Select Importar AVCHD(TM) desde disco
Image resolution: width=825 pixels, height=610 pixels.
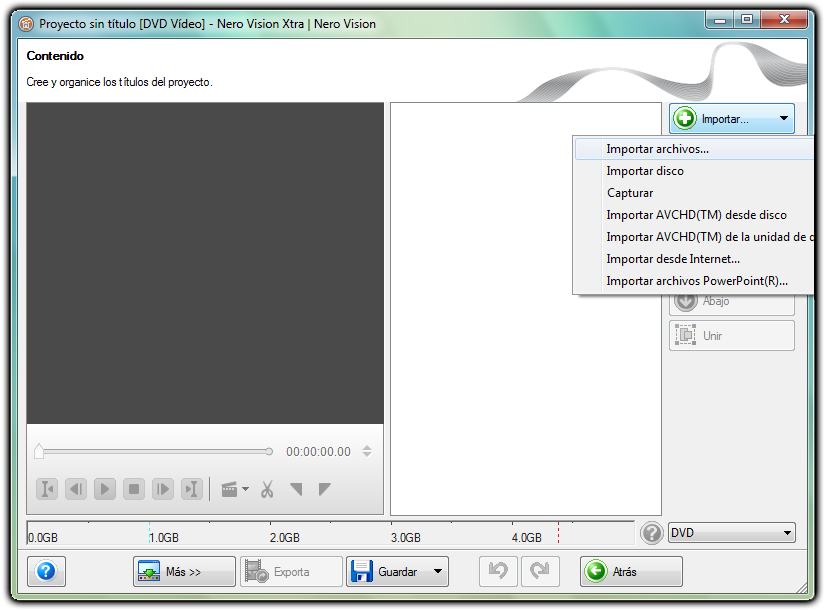(694, 215)
